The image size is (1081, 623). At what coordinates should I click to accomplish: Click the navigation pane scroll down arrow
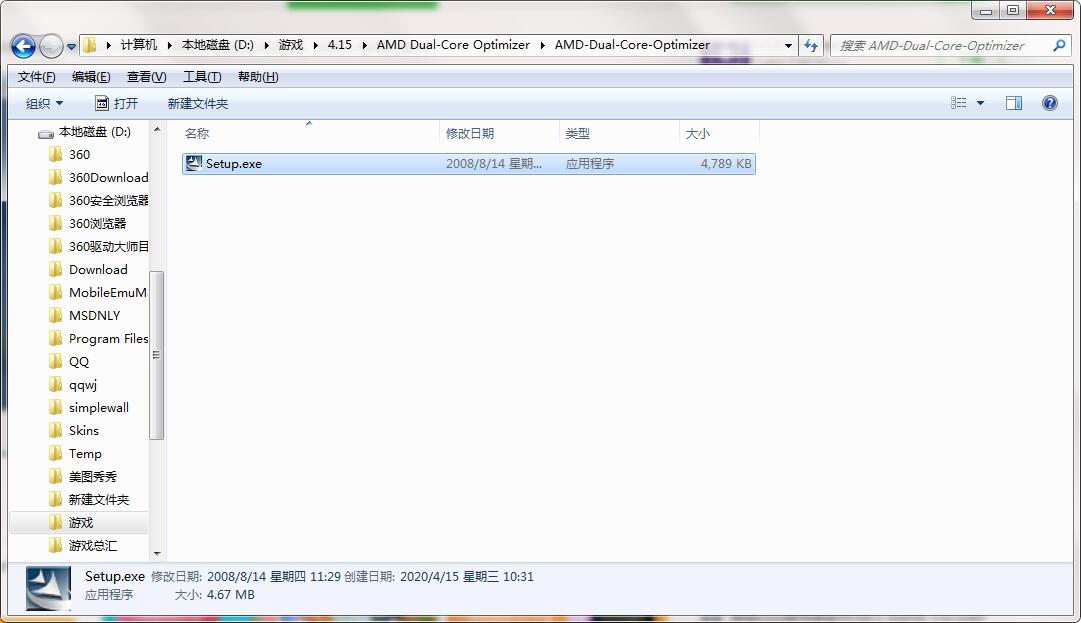[156, 553]
